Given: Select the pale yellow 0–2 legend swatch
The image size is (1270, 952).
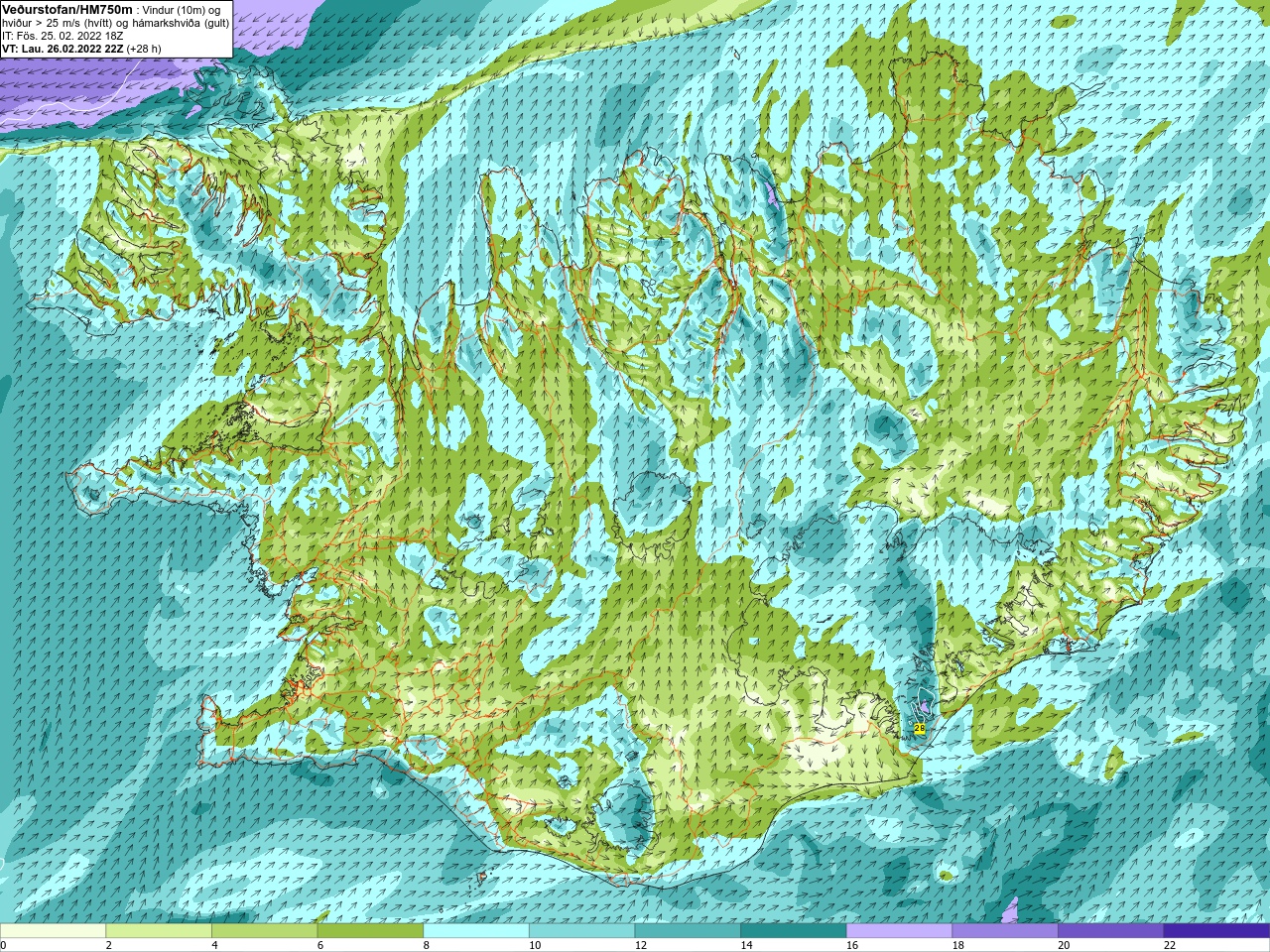Looking at the screenshot, I should [53, 931].
